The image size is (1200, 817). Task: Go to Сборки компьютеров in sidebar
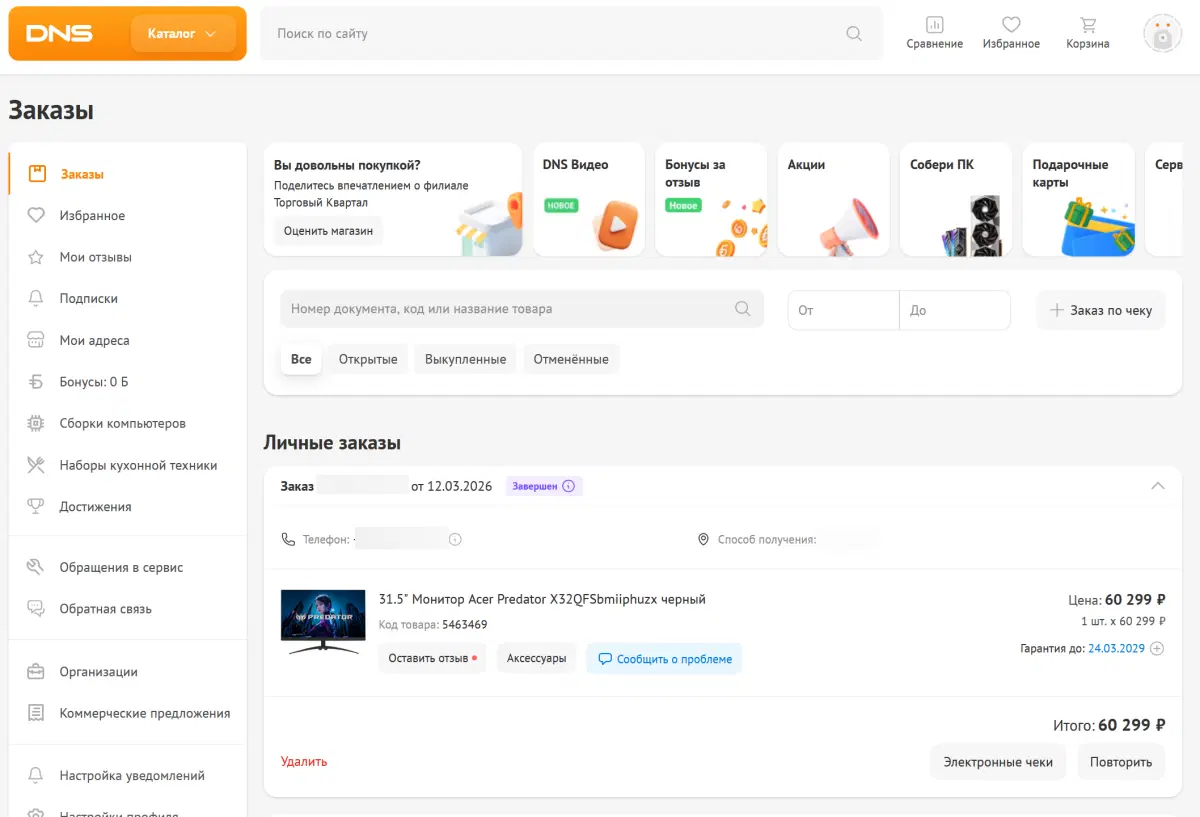[122, 423]
